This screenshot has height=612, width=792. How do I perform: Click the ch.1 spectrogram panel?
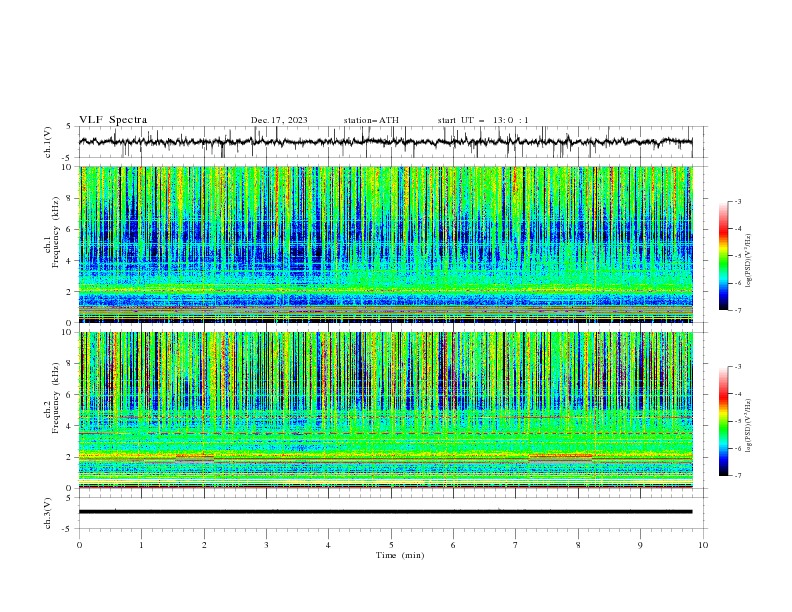(386, 244)
